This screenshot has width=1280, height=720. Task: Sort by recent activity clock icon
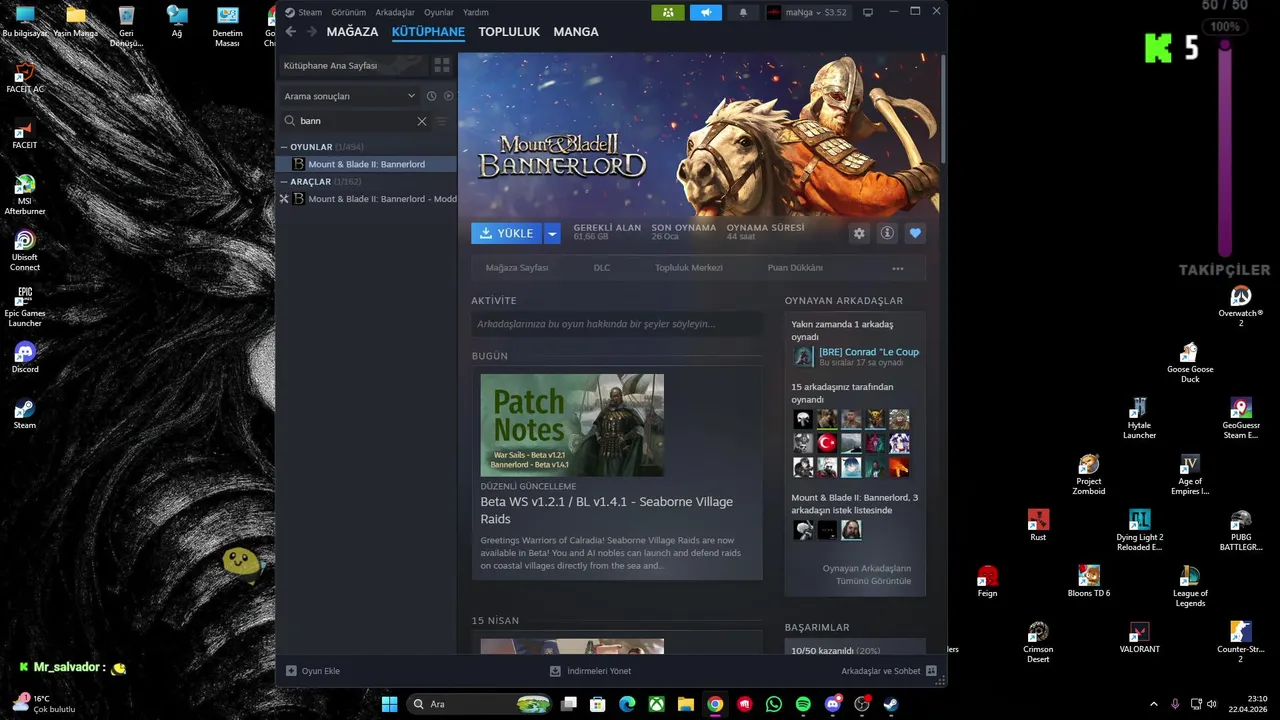431,96
